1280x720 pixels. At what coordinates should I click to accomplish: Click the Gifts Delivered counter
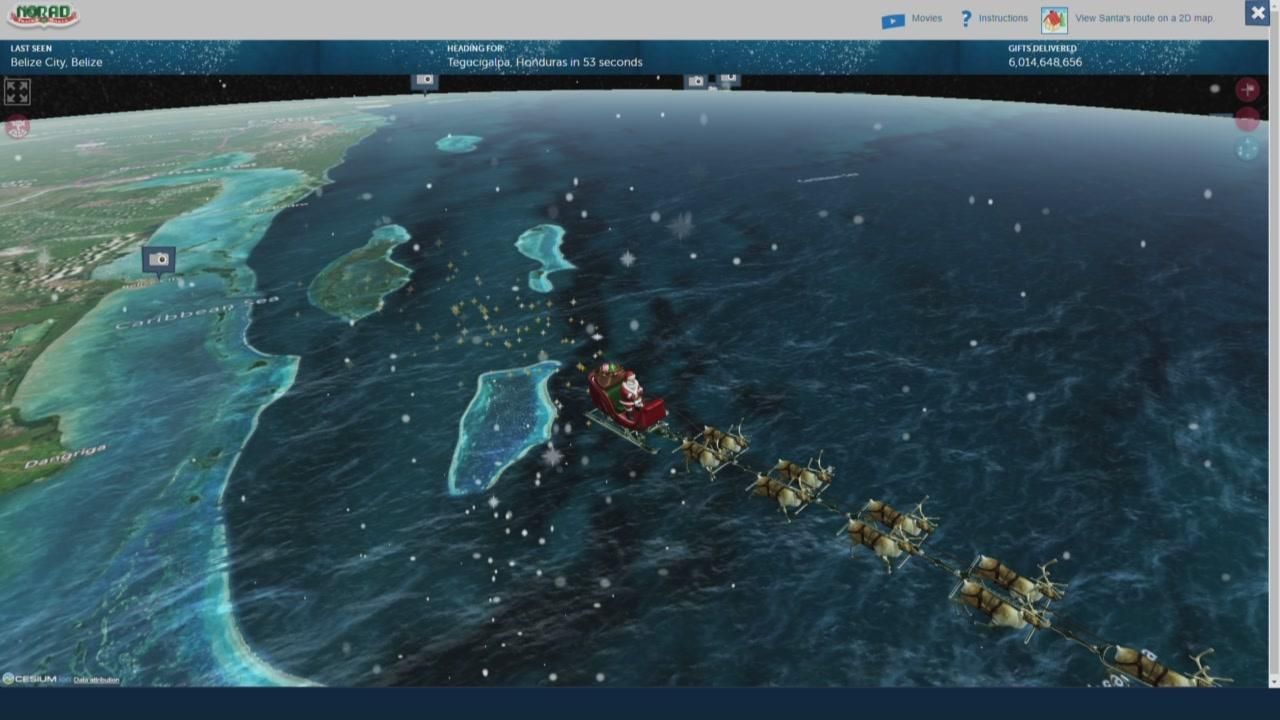pyautogui.click(x=1044, y=62)
